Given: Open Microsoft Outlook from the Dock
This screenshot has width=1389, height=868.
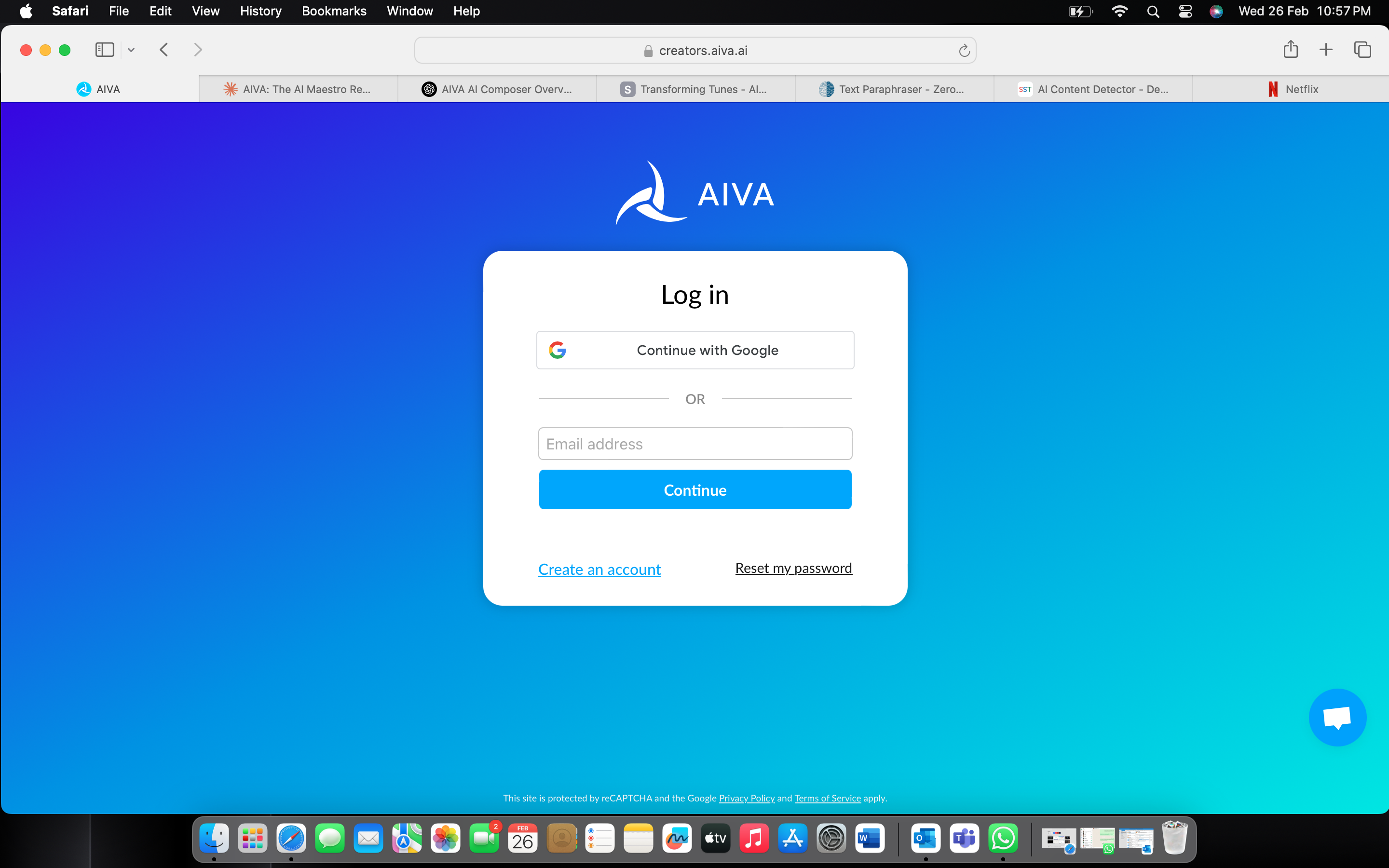Looking at the screenshot, I should coord(925,839).
